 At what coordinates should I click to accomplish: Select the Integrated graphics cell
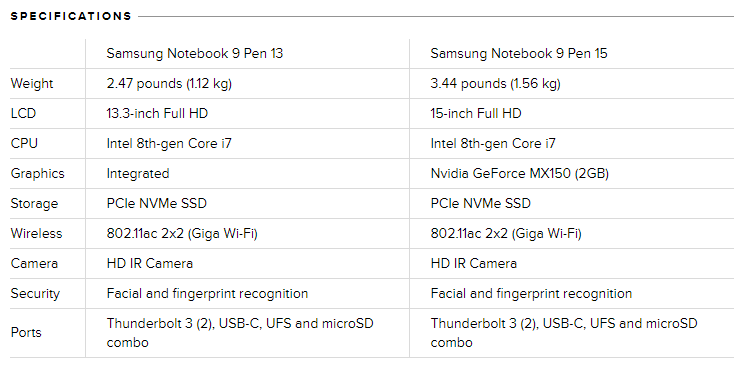[138, 174]
